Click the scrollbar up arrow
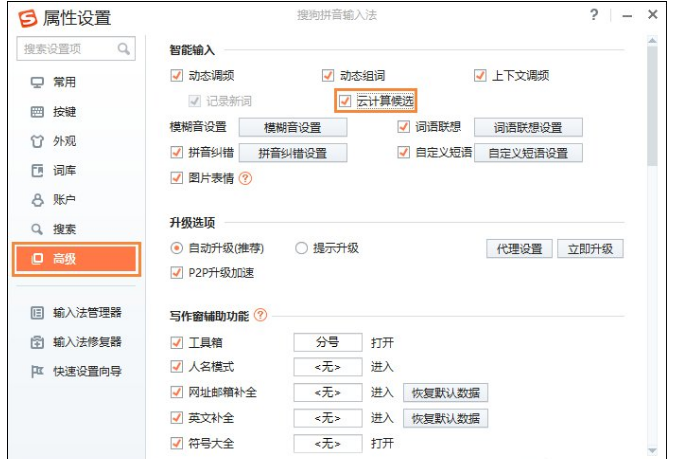677x459 pixels. coord(652,41)
